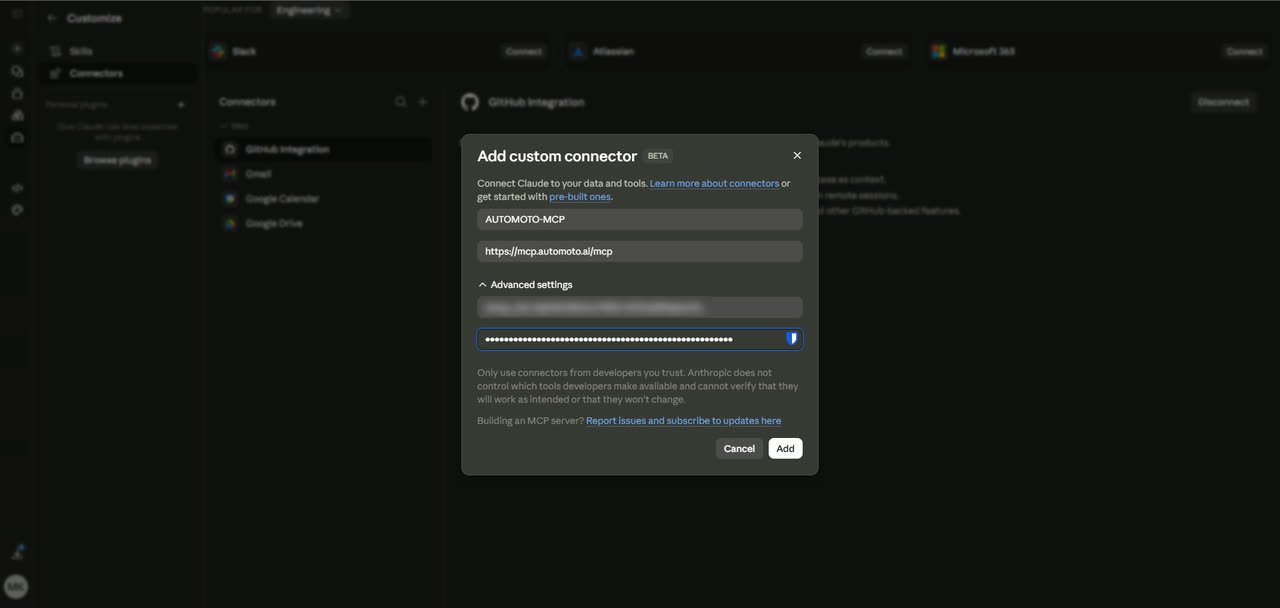Confirm with the Add button
Screen dimensions: 1280x608
pyautogui.click(x=785, y=449)
